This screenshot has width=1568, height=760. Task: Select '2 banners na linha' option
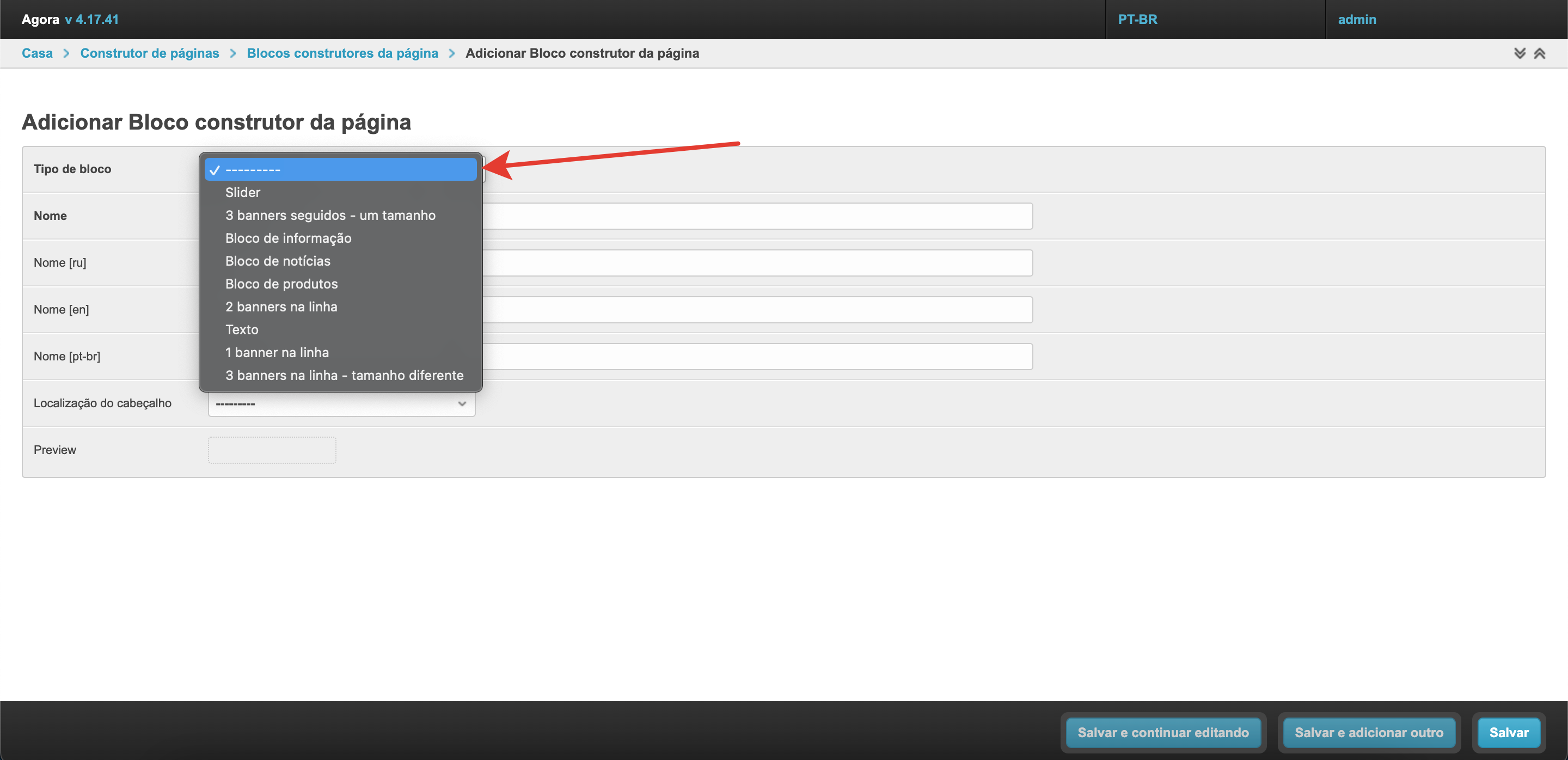[x=280, y=307]
